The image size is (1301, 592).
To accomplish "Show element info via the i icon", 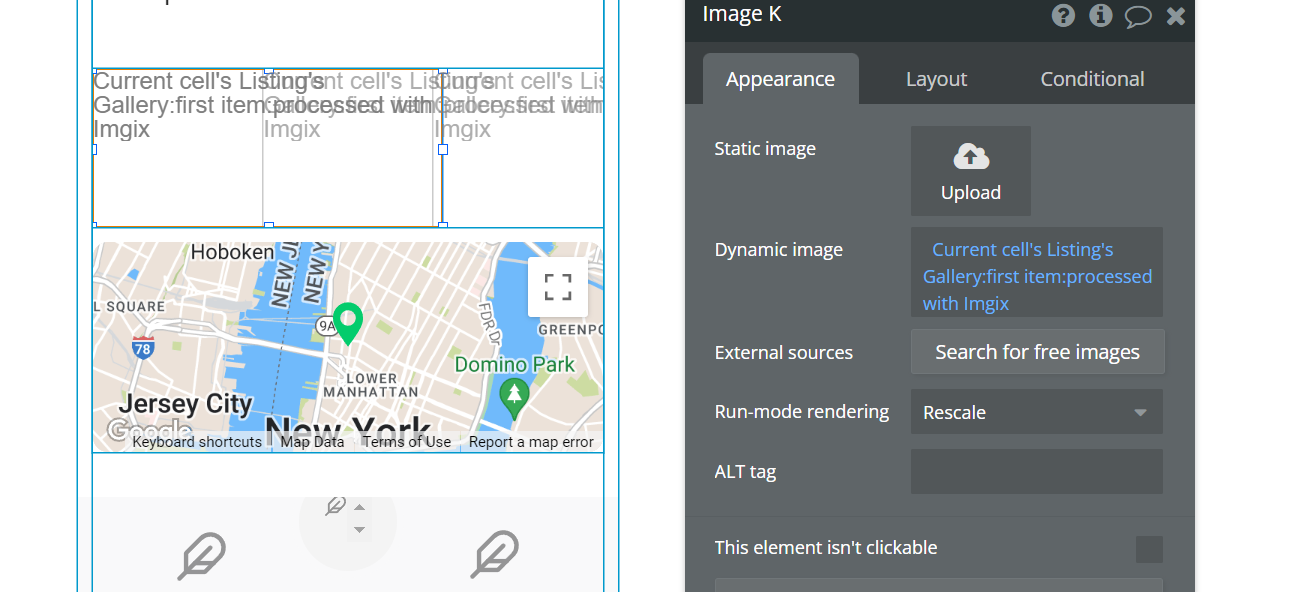I will tap(1100, 15).
